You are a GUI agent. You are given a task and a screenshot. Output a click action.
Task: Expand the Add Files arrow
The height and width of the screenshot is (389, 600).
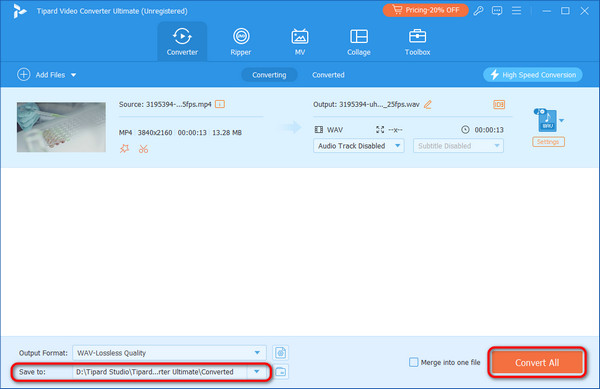[x=73, y=75]
